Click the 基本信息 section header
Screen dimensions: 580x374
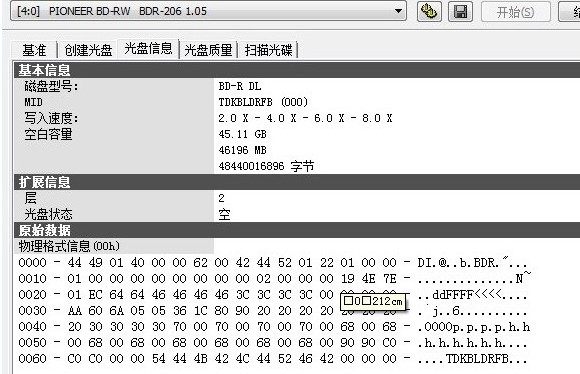pos(297,70)
